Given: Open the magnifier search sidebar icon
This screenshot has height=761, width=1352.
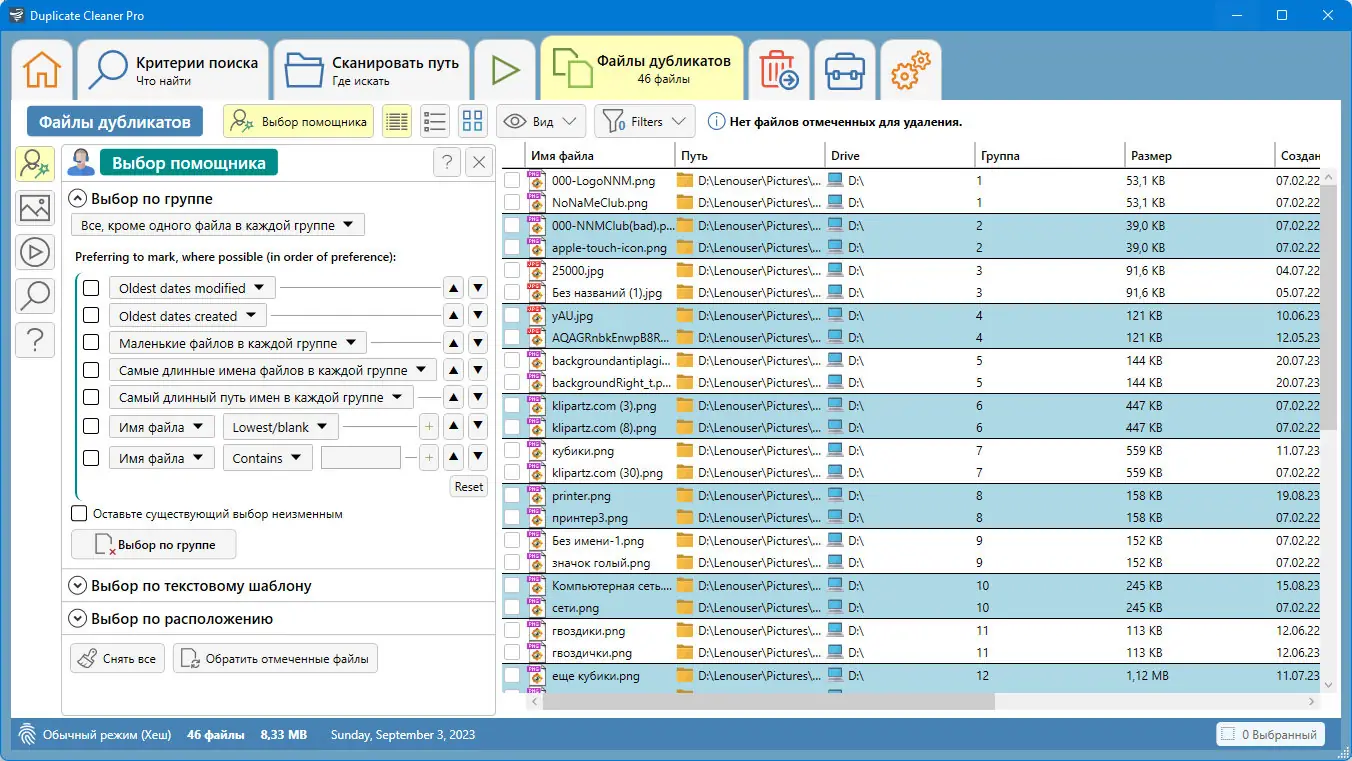Looking at the screenshot, I should pyautogui.click(x=35, y=296).
